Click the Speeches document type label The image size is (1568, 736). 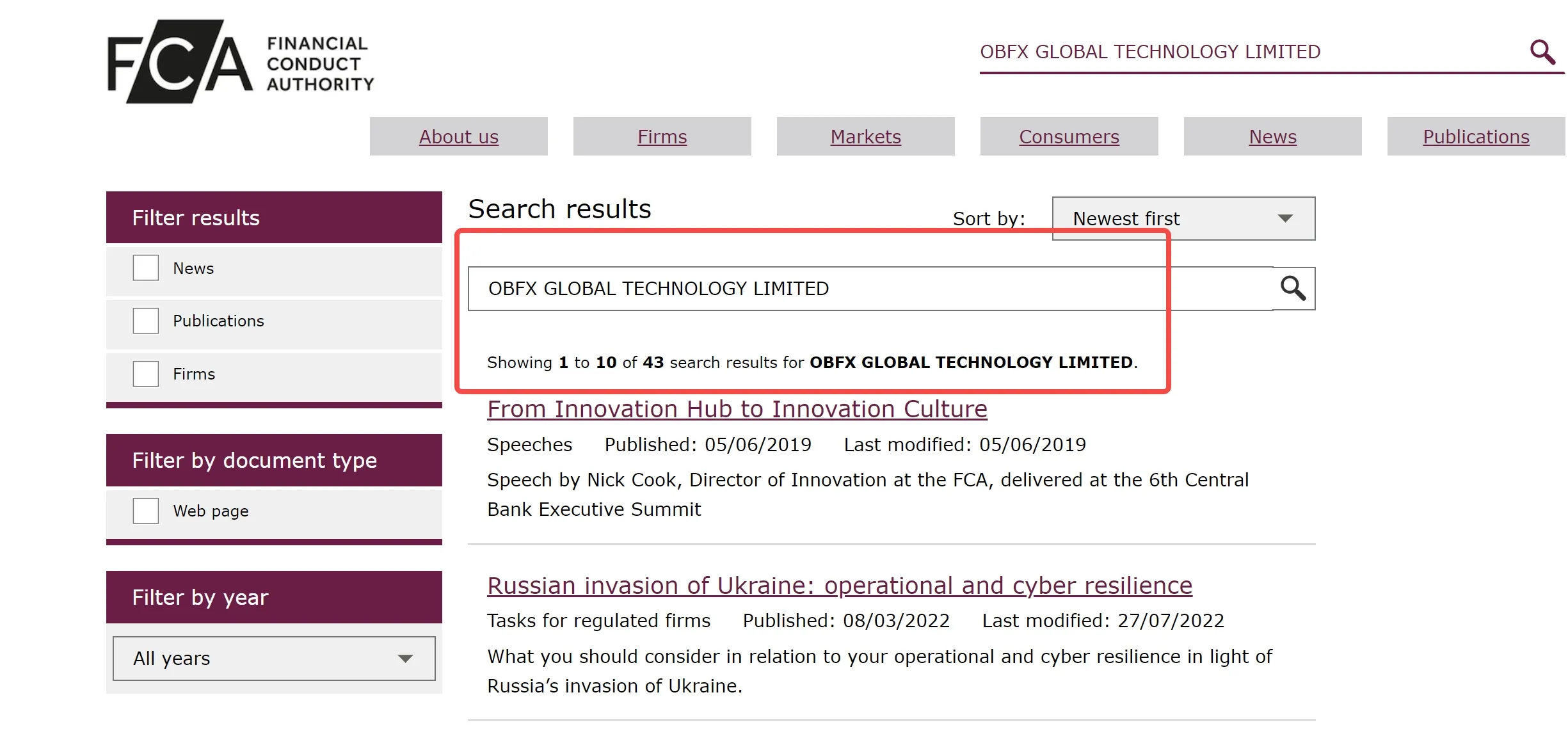(x=530, y=445)
